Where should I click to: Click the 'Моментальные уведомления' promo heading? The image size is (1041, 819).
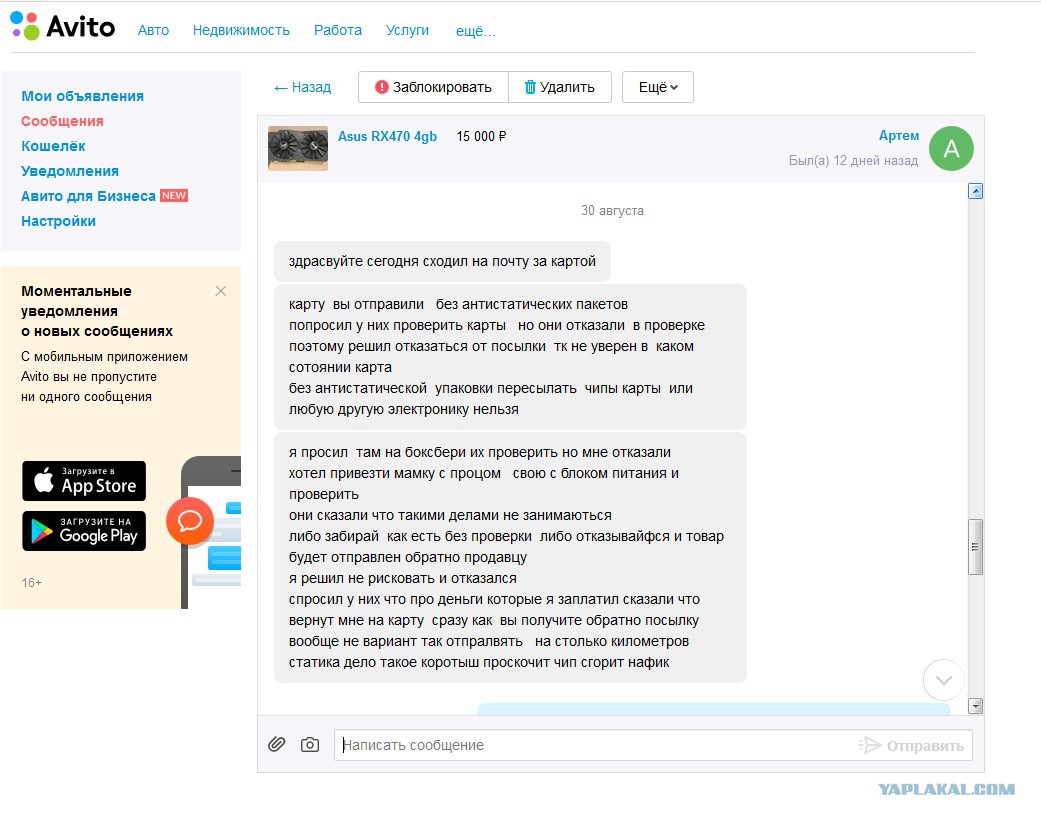tap(97, 311)
